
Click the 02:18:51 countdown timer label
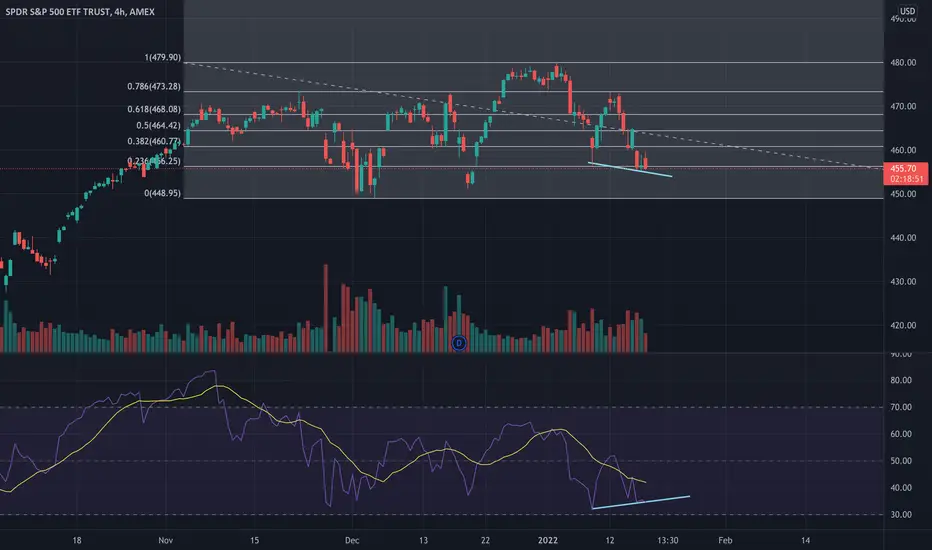pos(906,179)
